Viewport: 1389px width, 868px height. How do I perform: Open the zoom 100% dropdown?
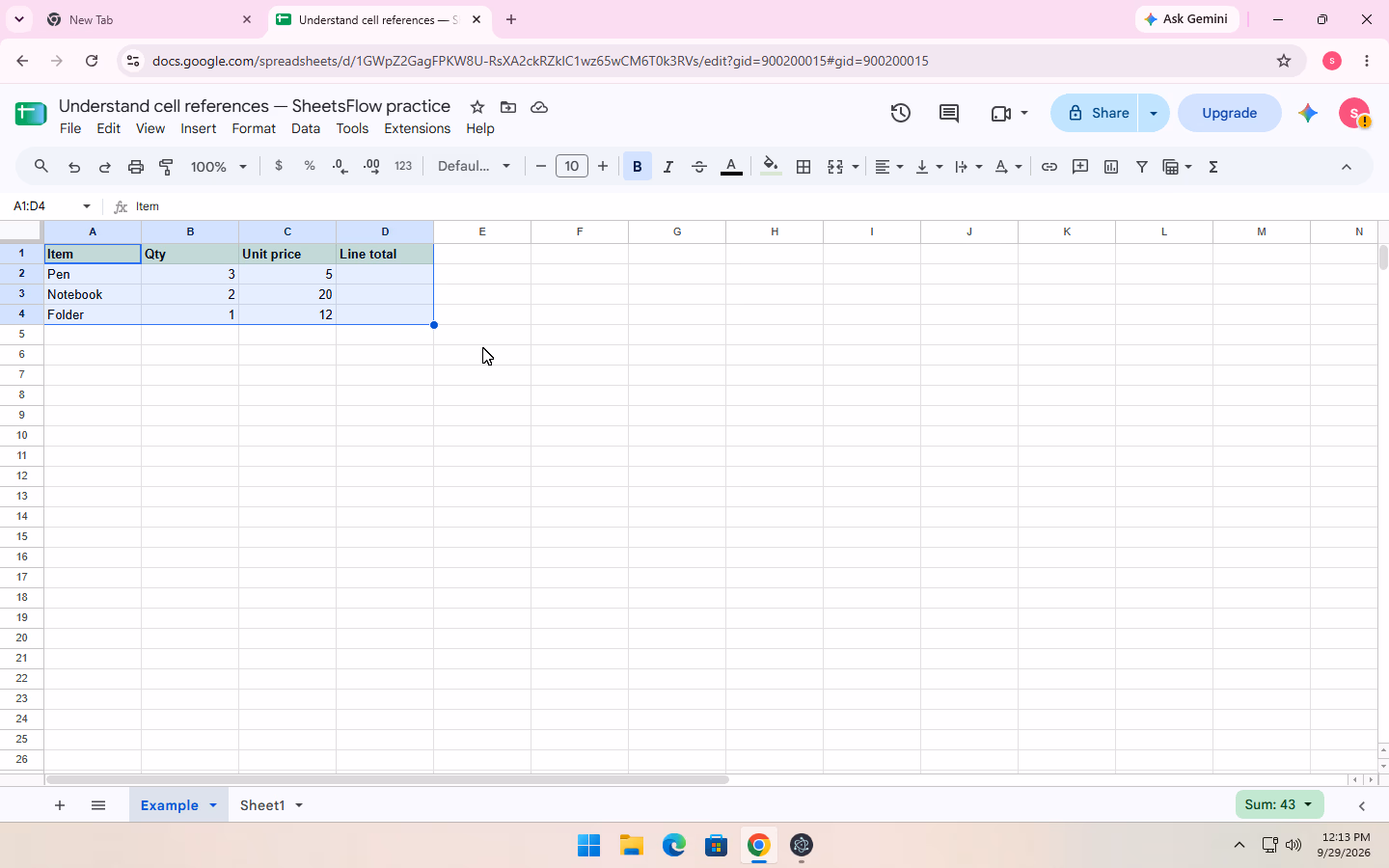pos(219,167)
